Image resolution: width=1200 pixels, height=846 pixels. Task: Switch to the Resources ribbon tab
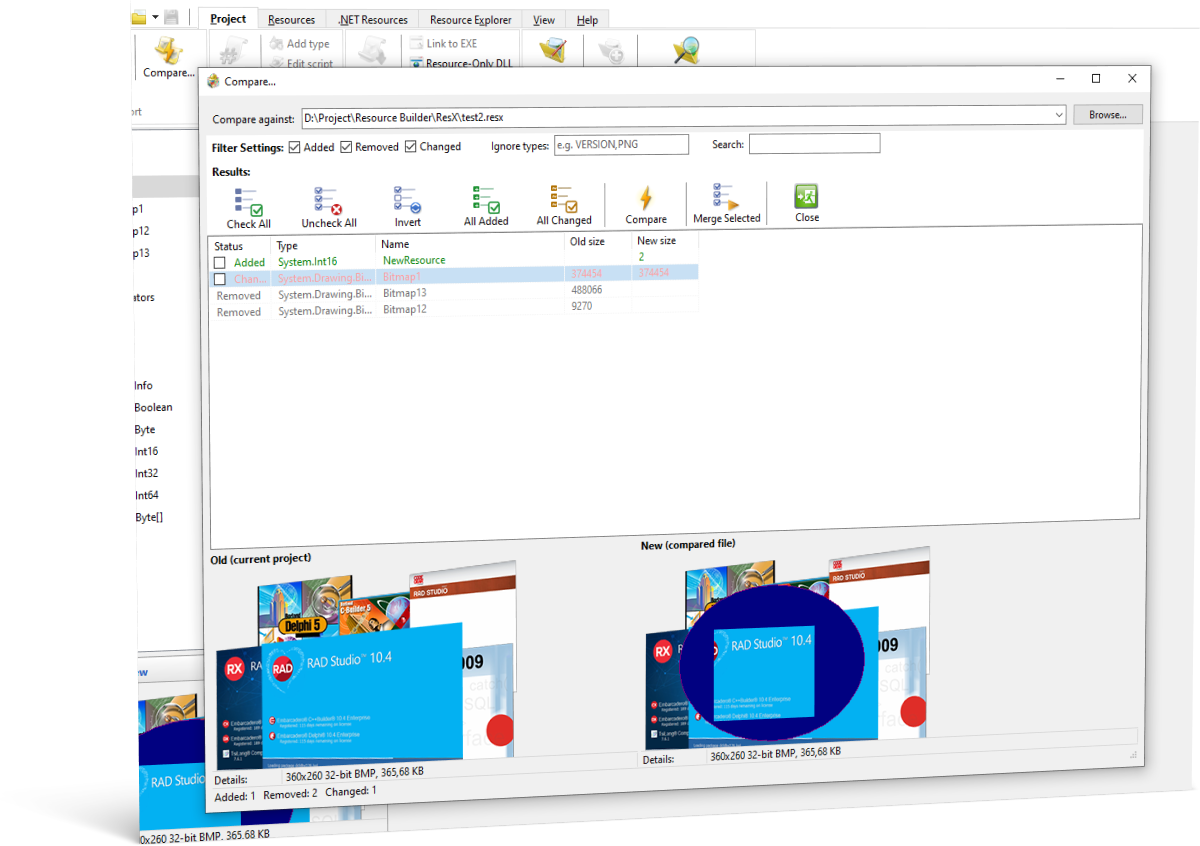pyautogui.click(x=292, y=19)
